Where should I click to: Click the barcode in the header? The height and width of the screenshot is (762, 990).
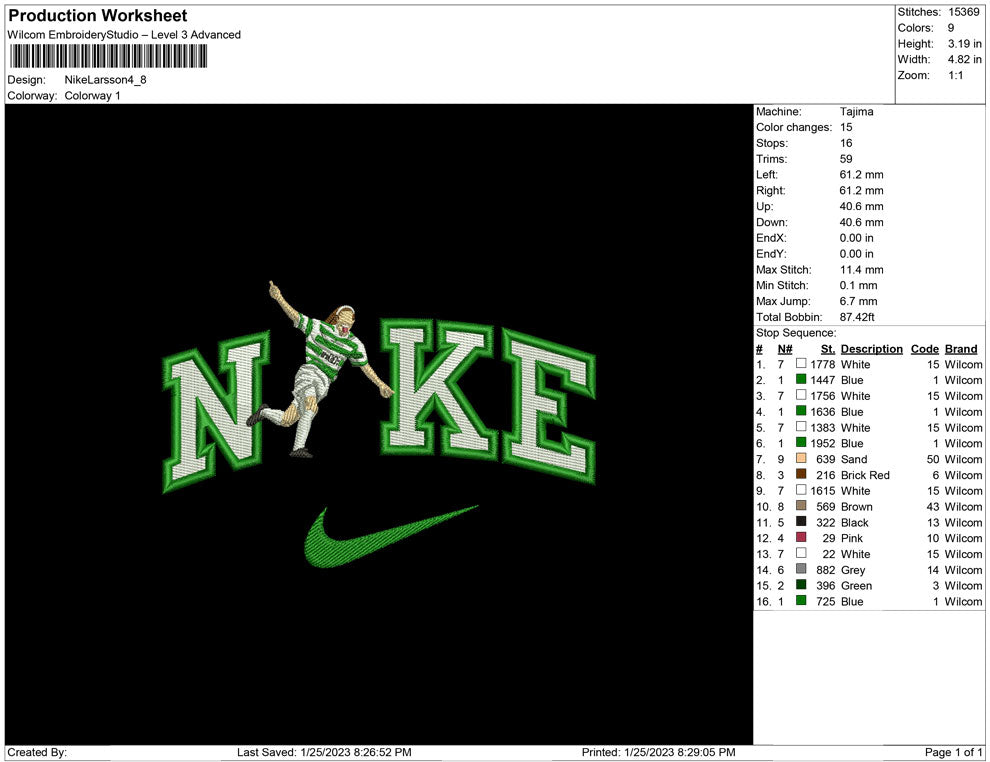click(108, 56)
